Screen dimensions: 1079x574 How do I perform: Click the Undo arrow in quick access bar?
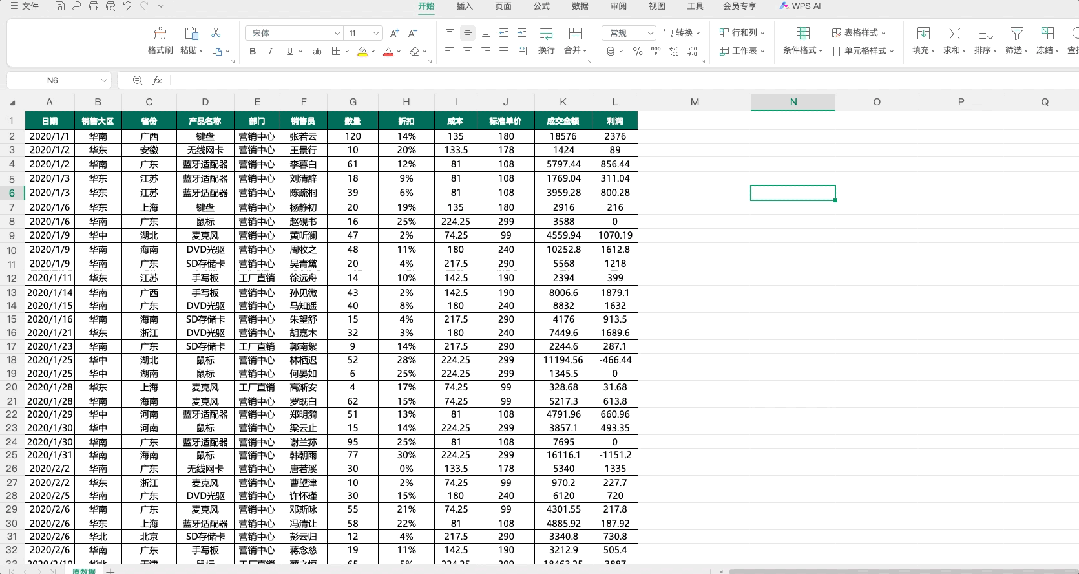[127, 6]
